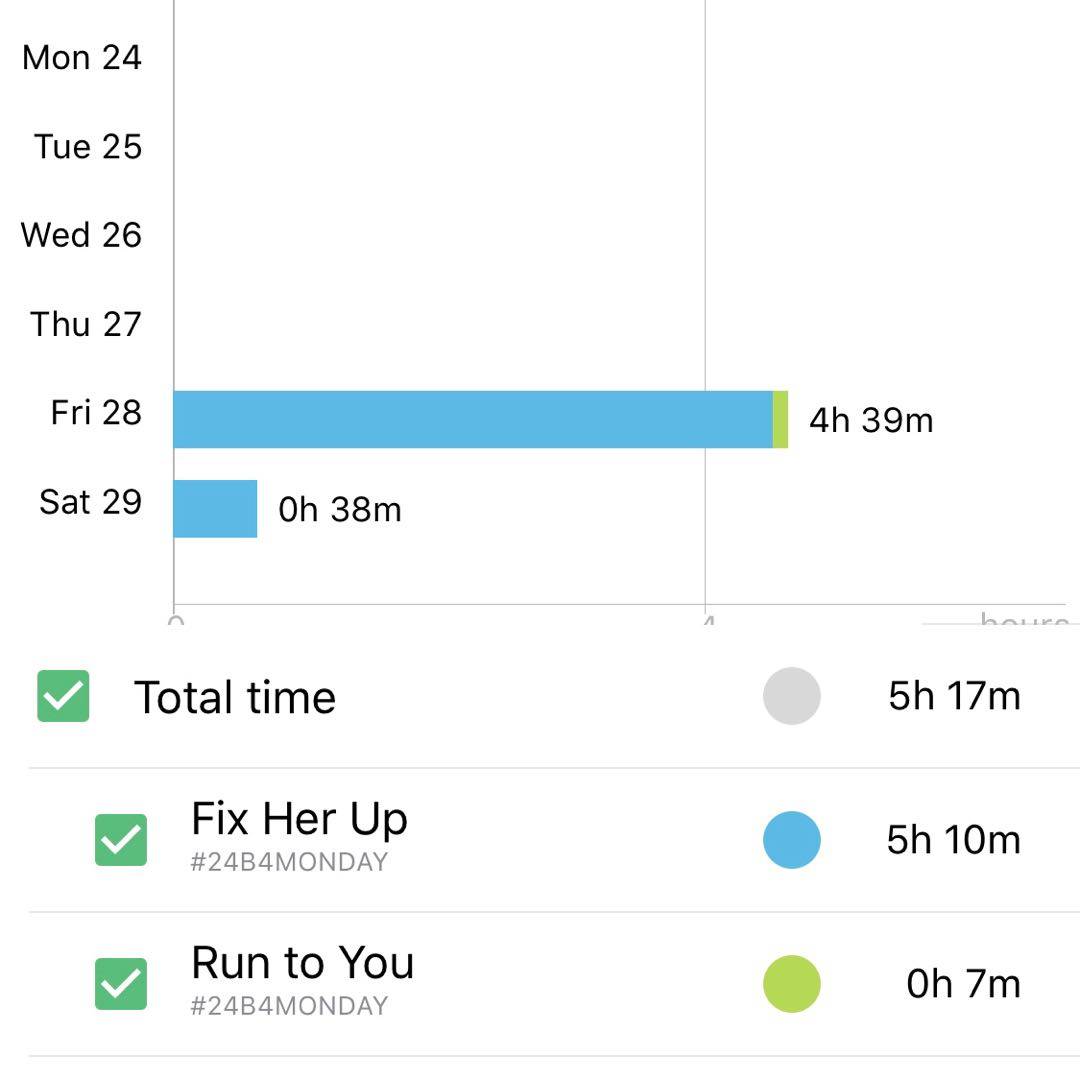Toggle the Total time checkbox
The image size is (1080, 1080).
(x=63, y=696)
